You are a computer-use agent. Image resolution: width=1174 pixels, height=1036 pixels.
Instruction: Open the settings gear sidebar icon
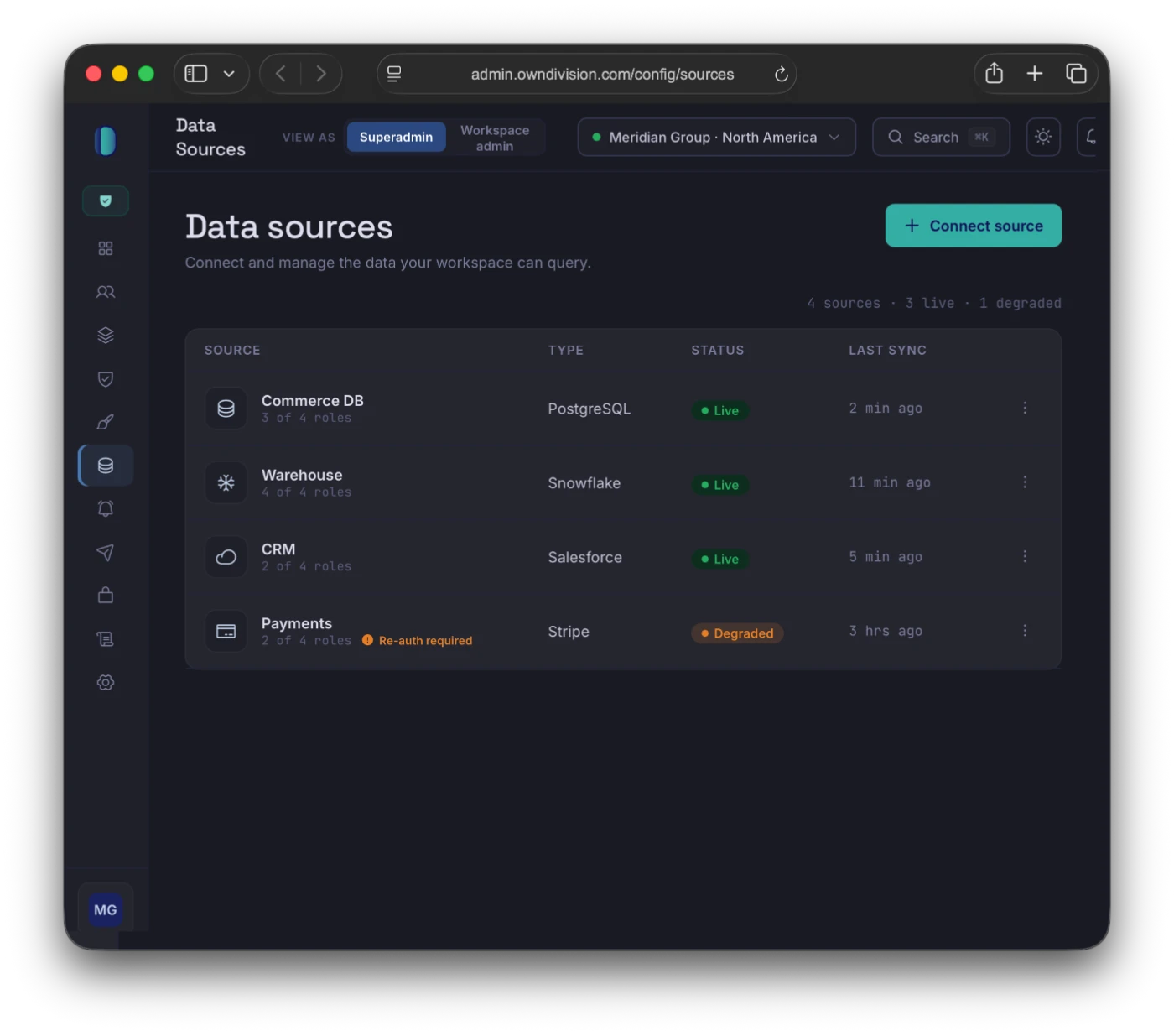(x=106, y=683)
